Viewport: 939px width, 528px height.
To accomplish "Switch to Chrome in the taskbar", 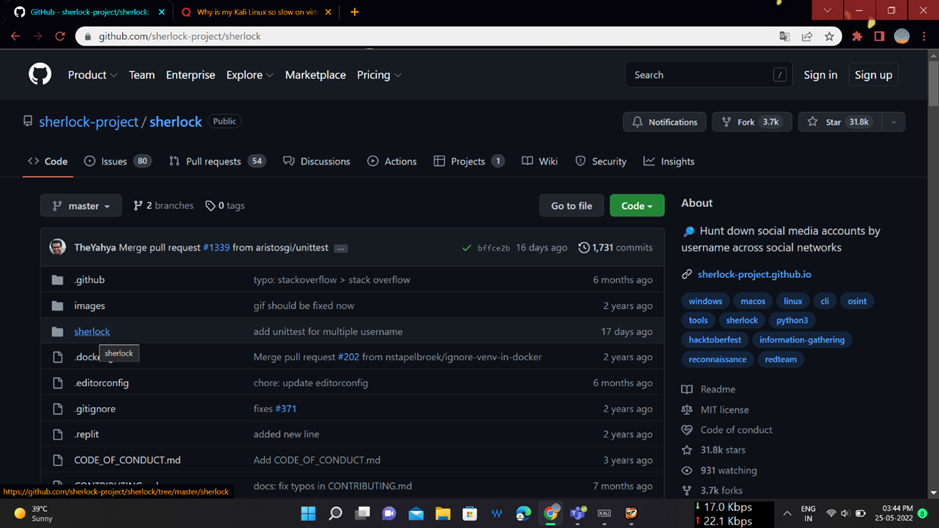I will (x=550, y=514).
